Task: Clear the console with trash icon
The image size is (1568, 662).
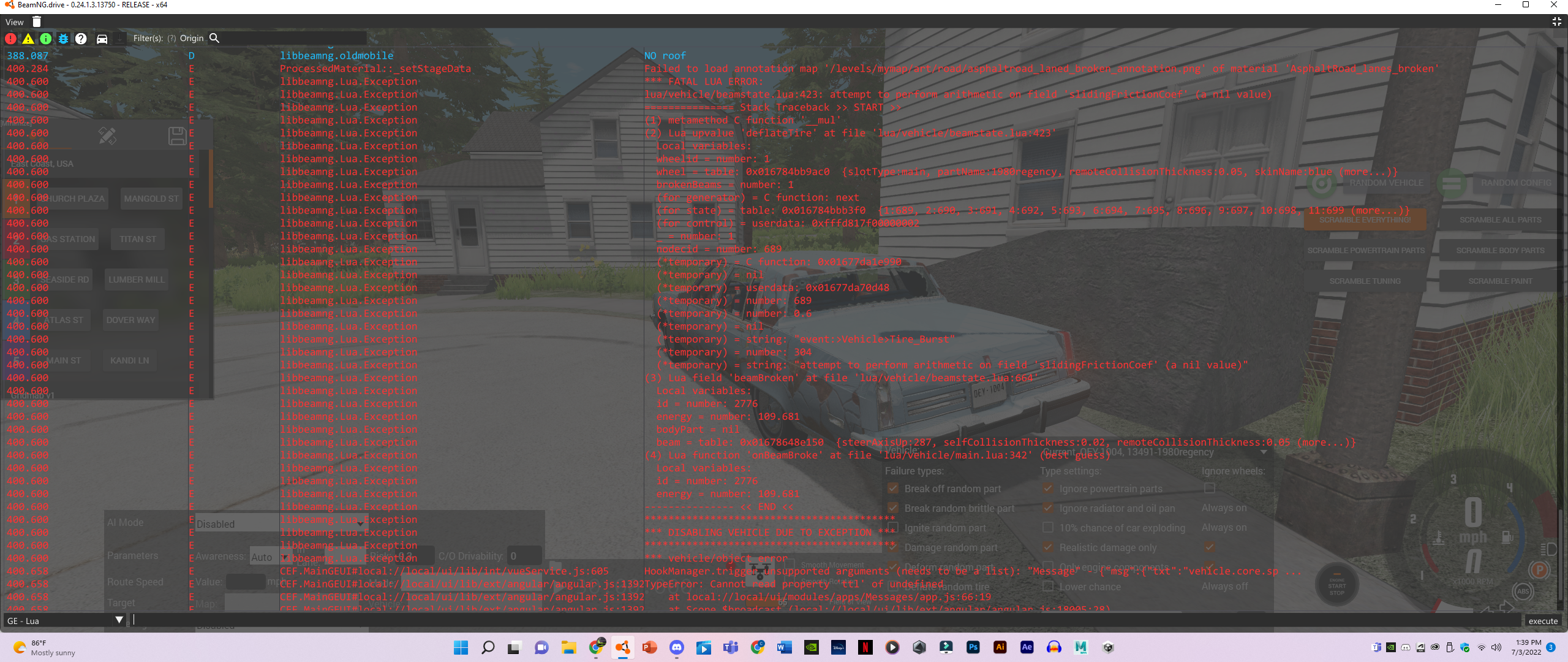Action: click(x=37, y=22)
